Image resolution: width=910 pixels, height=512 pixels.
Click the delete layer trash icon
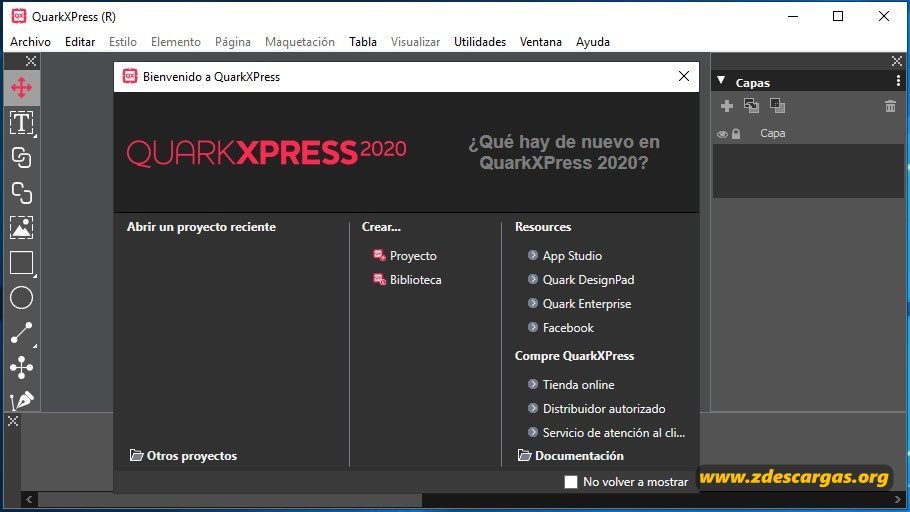click(x=890, y=106)
